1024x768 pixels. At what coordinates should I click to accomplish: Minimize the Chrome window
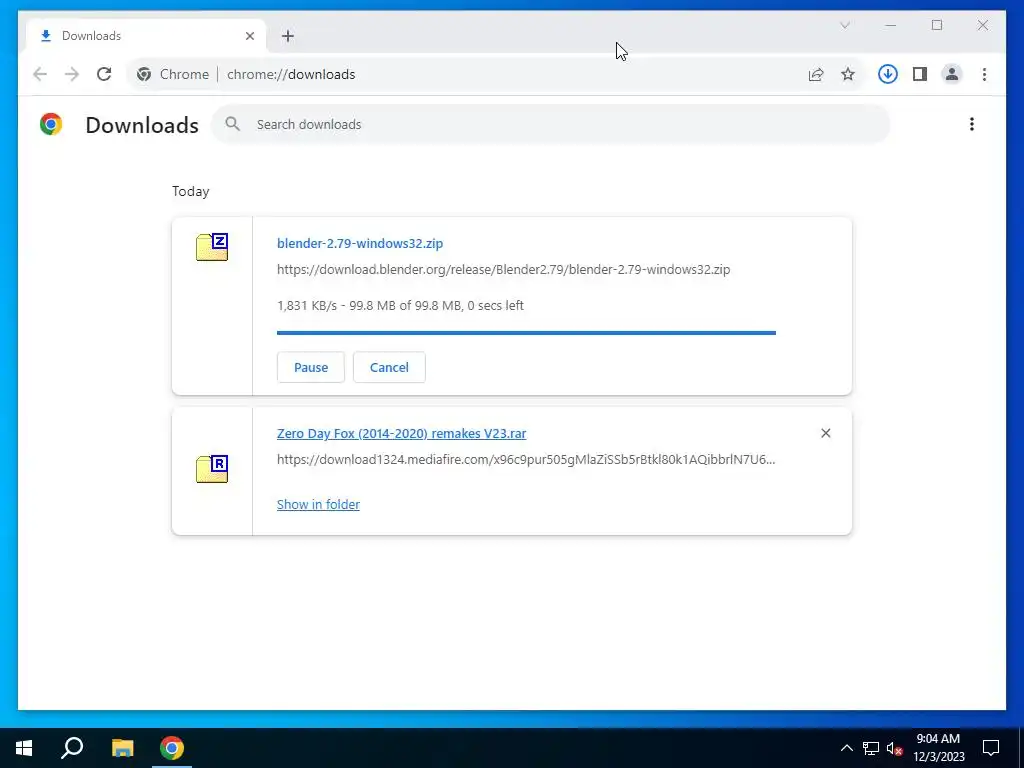[x=891, y=25]
